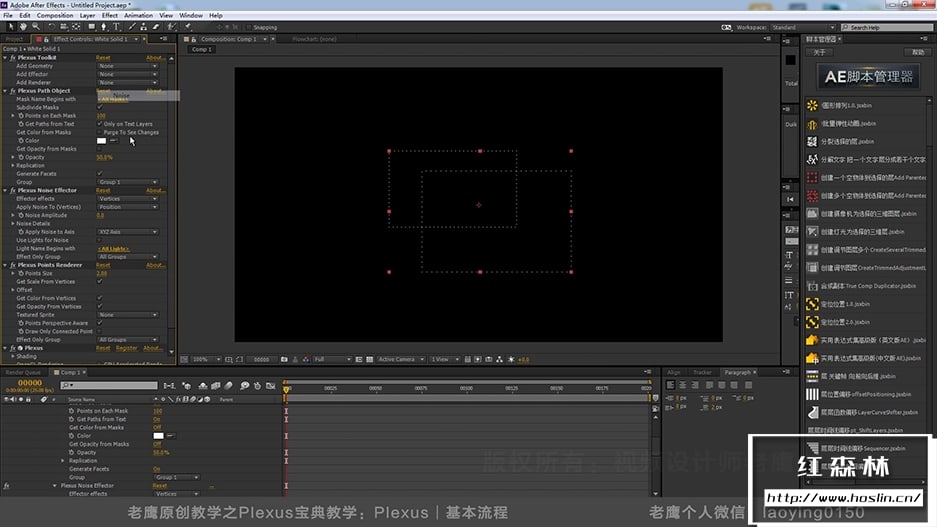Select the Eraser tool
The height and width of the screenshot is (527, 937).
(156, 27)
